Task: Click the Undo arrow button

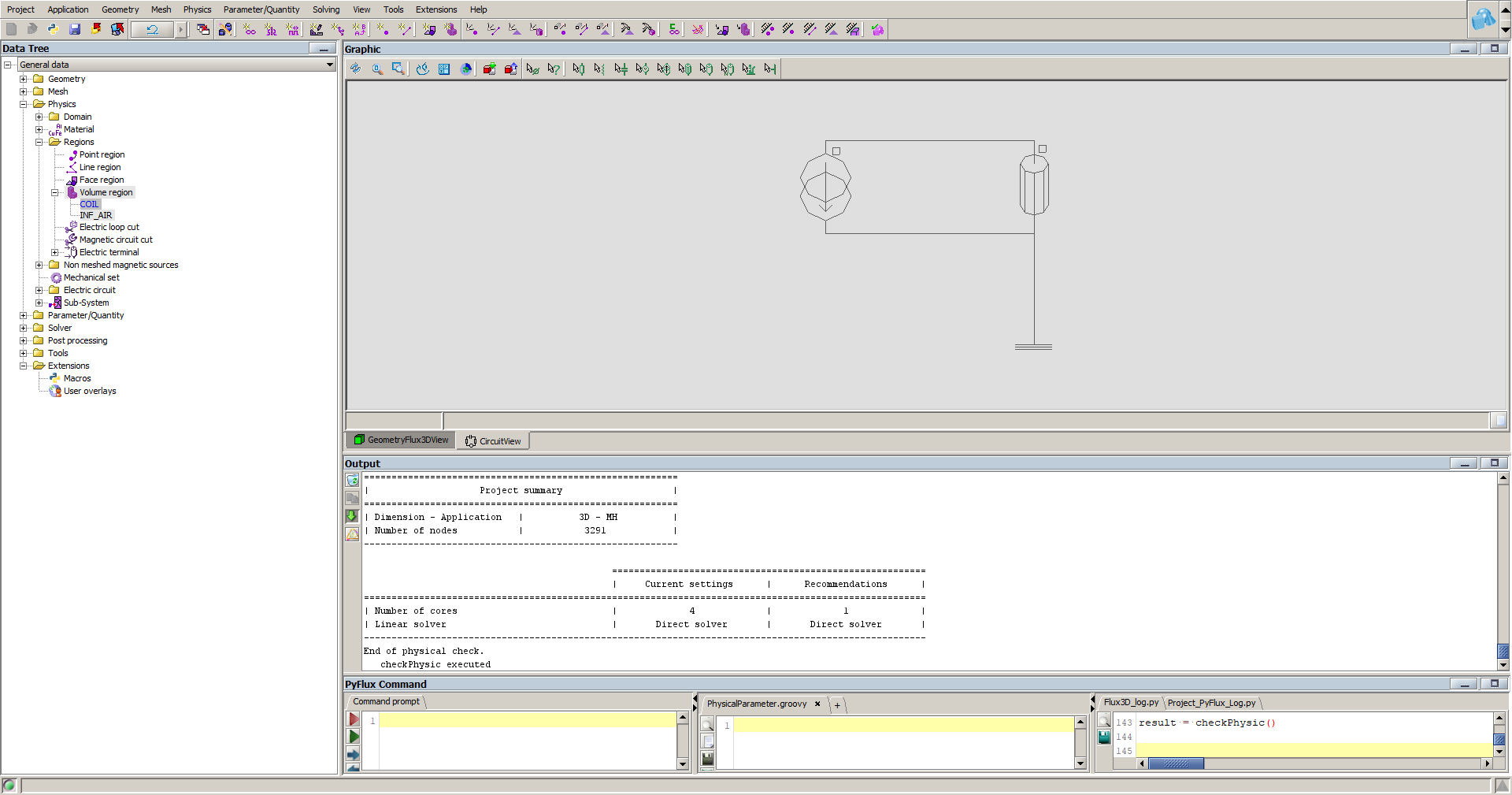Action: click(x=153, y=29)
